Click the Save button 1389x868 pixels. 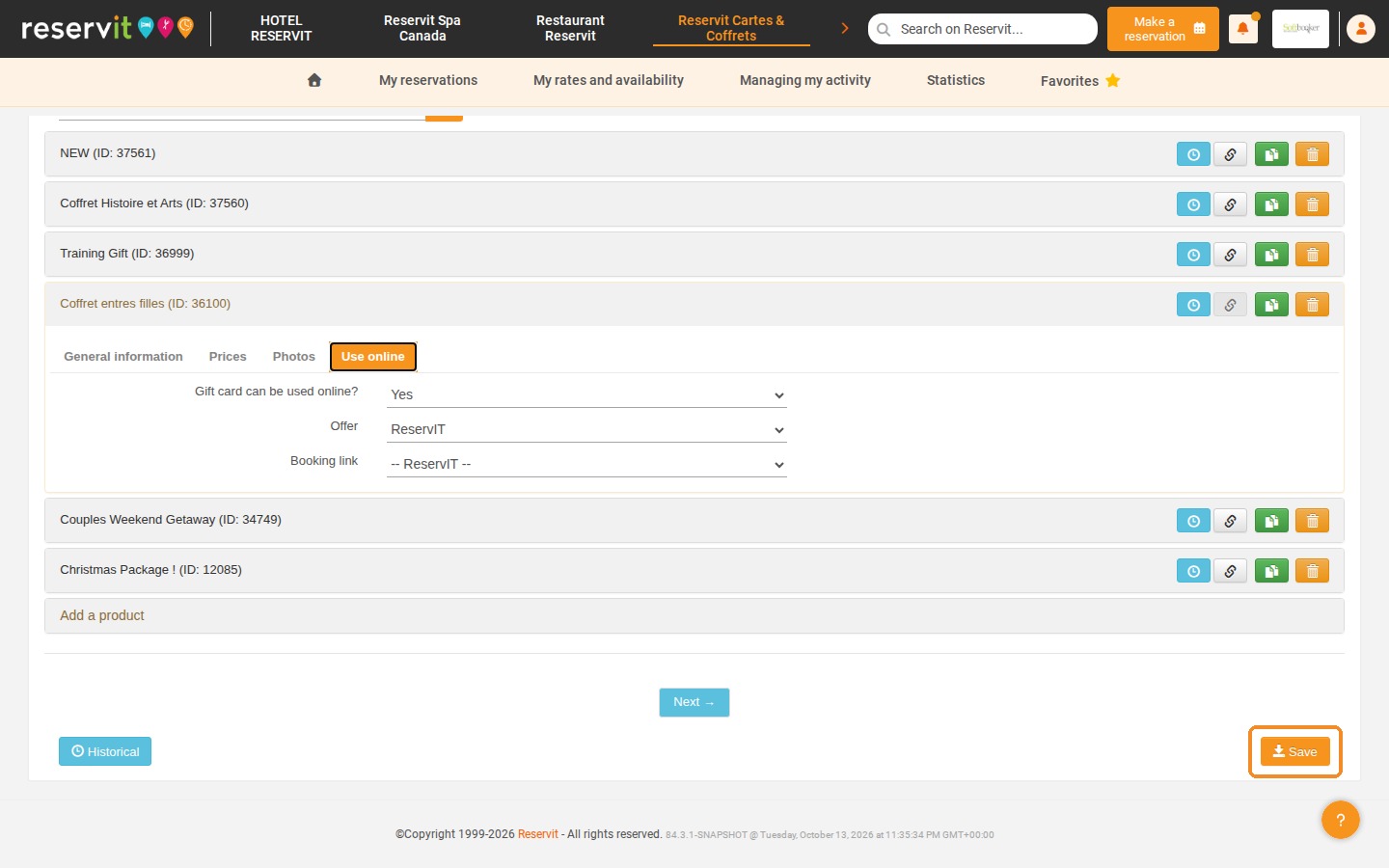point(1295,751)
